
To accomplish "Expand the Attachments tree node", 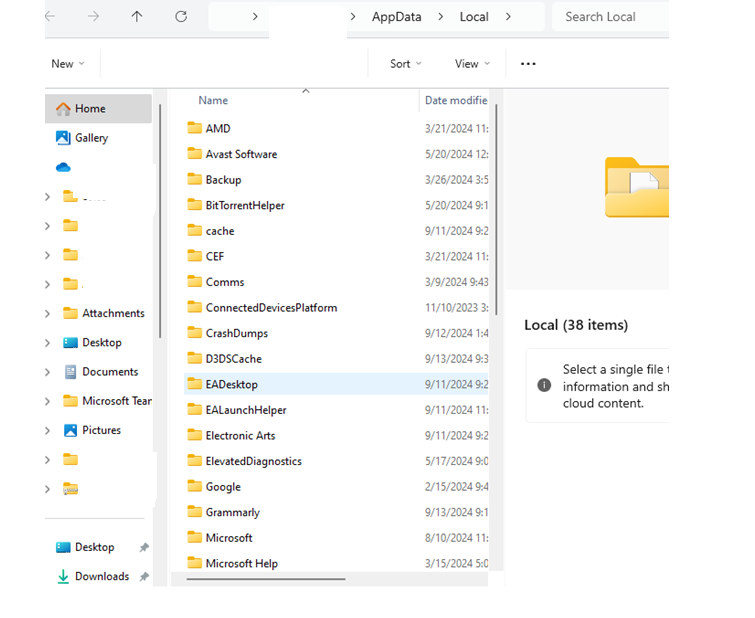I will click(47, 314).
